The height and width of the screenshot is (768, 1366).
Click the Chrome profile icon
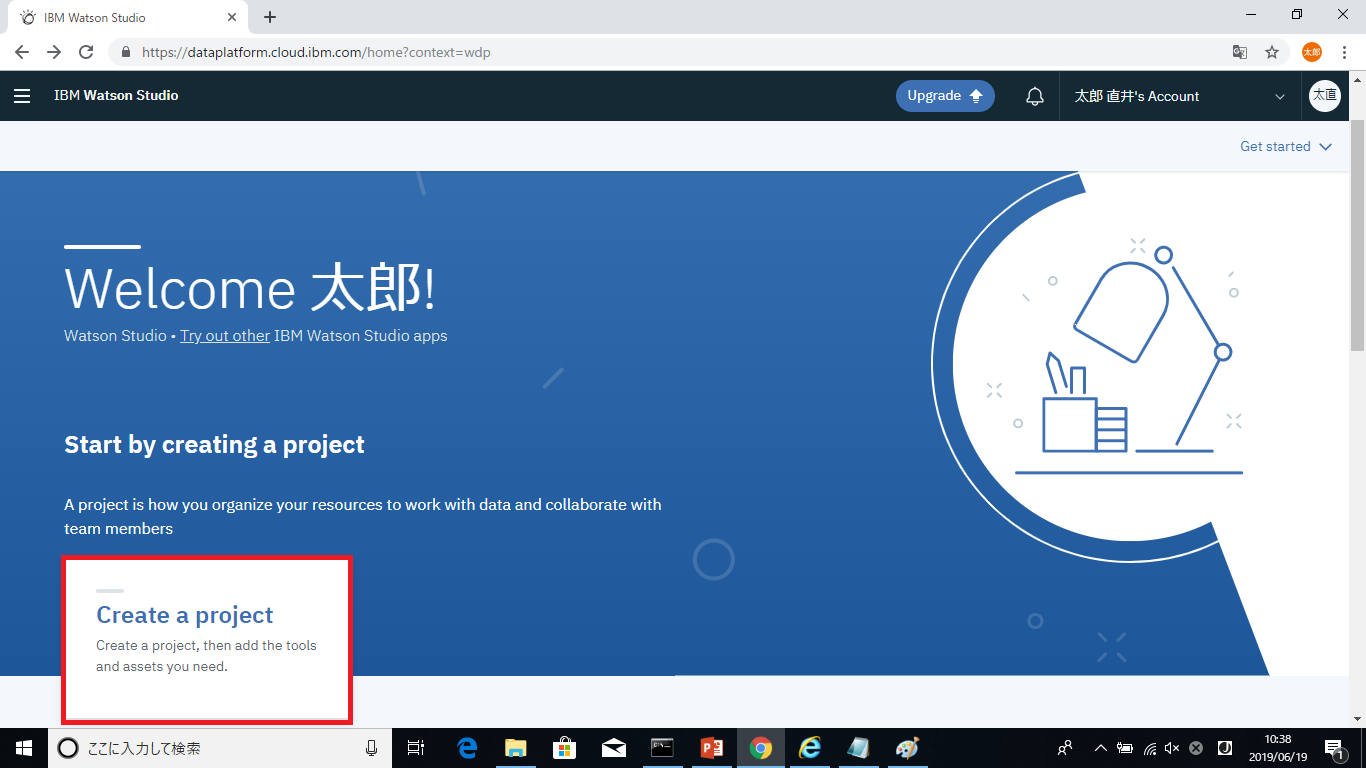[1311, 52]
